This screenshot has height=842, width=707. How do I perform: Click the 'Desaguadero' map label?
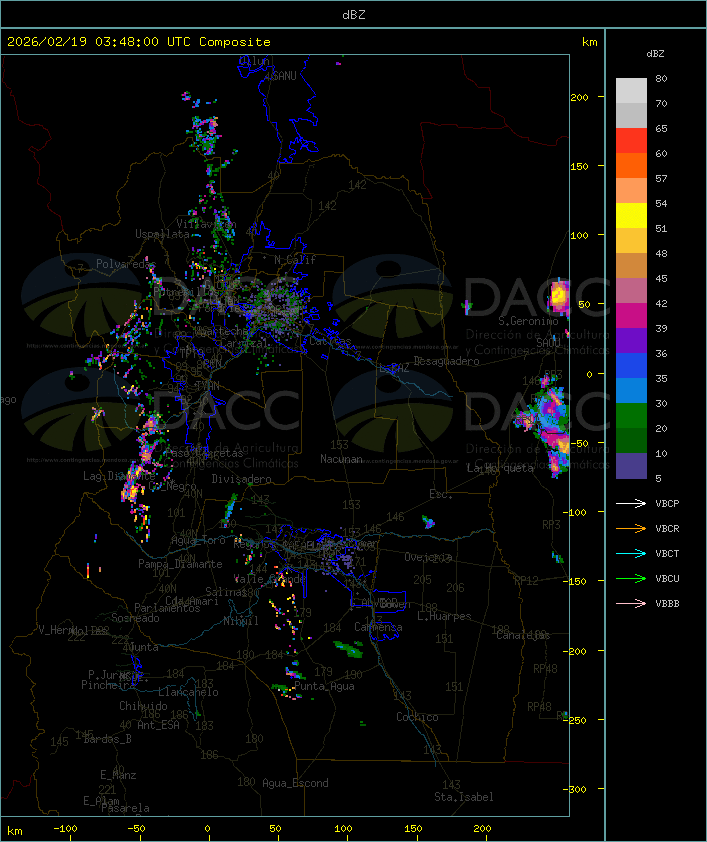[x=446, y=361]
